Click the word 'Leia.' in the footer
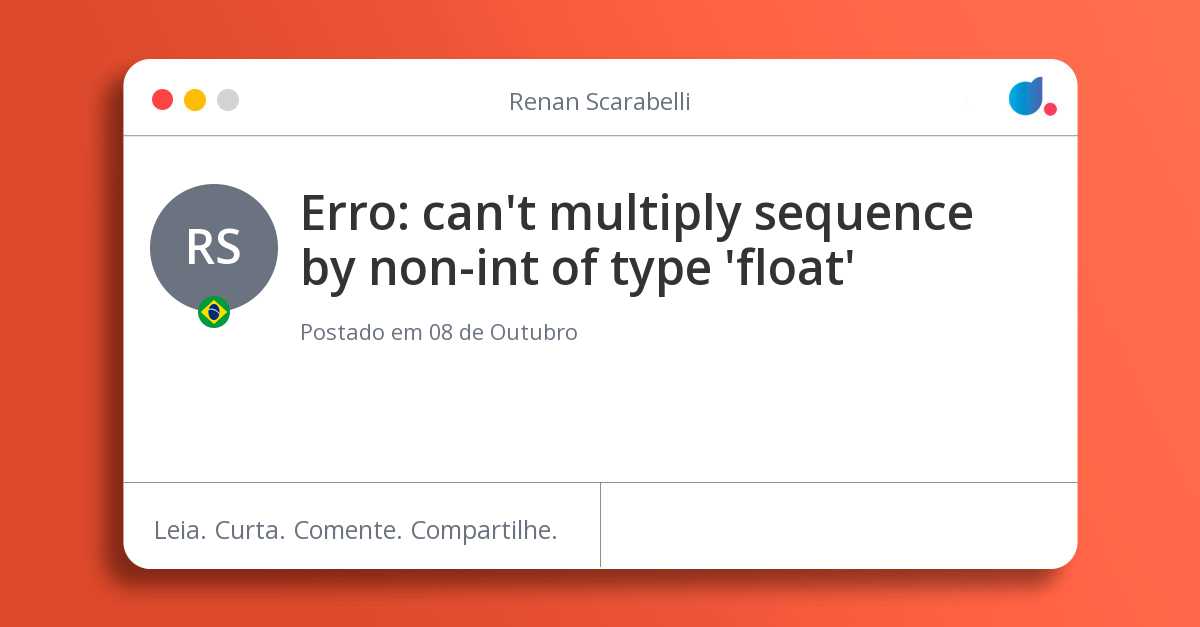Screen dimensions: 1200x627 click(180, 530)
